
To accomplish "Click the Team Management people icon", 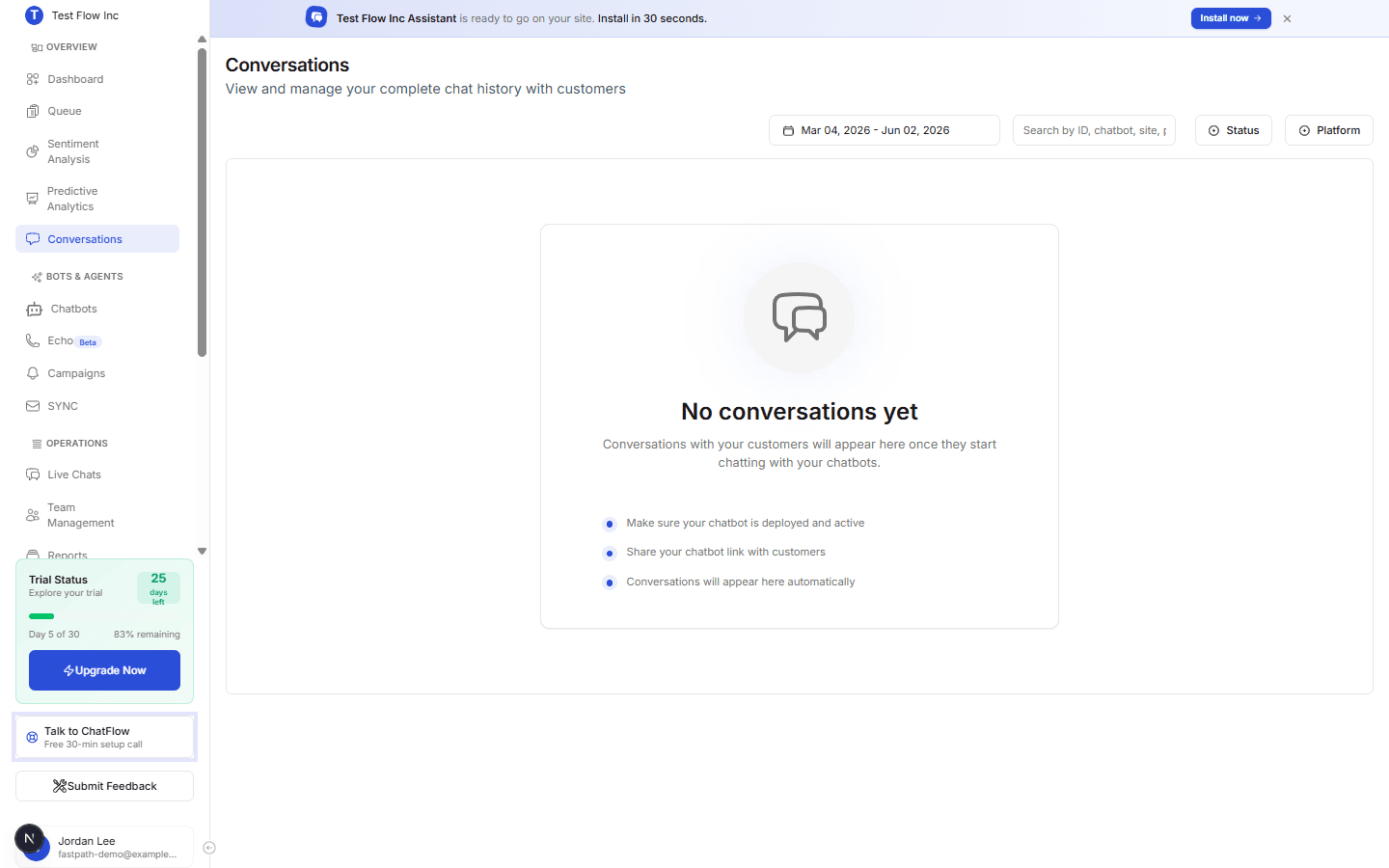I will [33, 515].
